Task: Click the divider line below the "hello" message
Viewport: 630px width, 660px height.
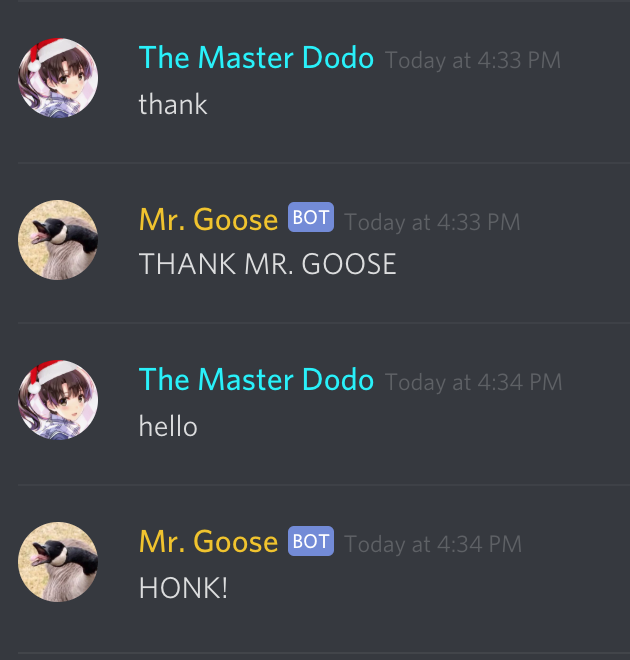Action: point(324,485)
